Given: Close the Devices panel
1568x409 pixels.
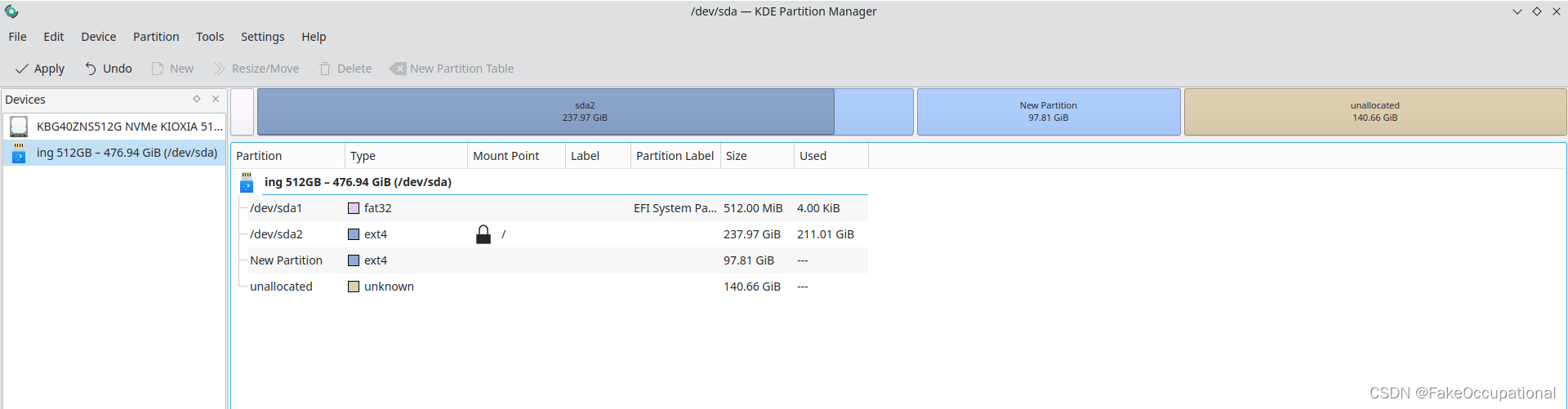Looking at the screenshot, I should (216, 99).
